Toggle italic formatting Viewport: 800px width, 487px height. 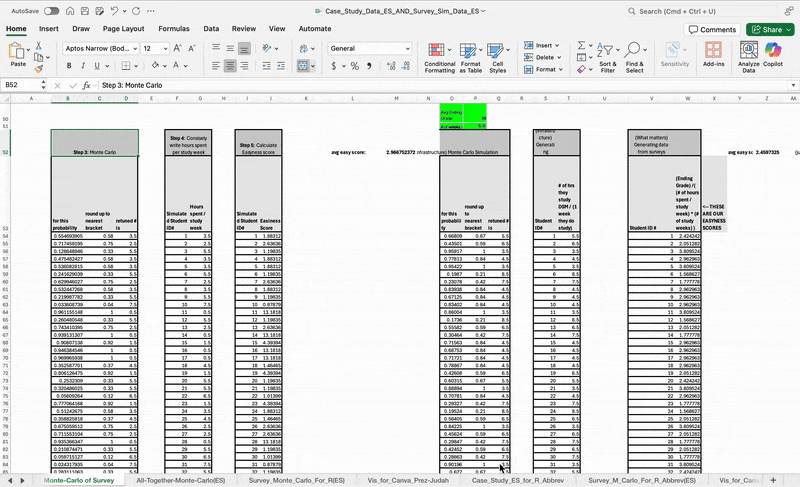83,66
